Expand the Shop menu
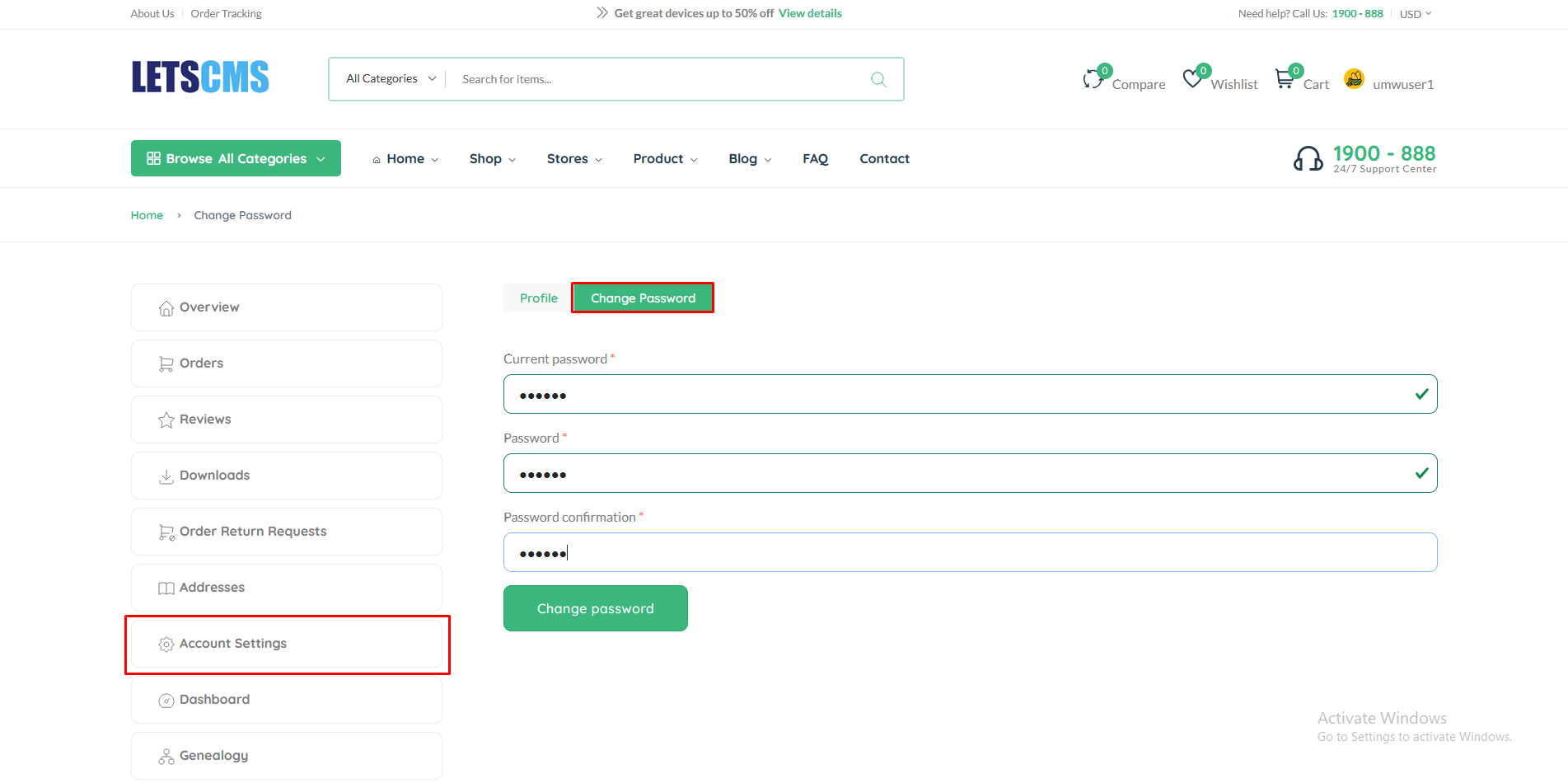The image size is (1568, 783). pyautogui.click(x=492, y=159)
